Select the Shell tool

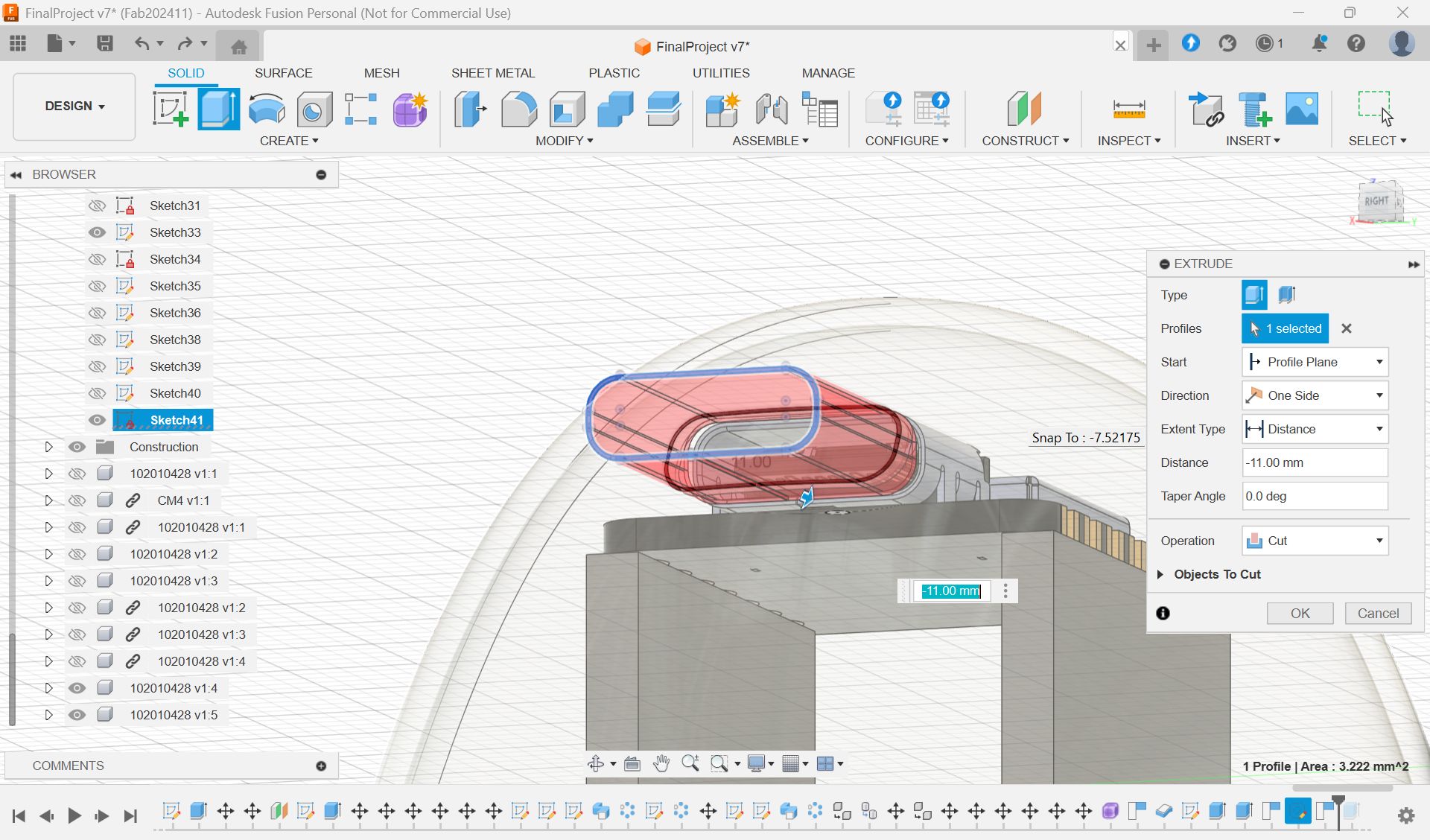(567, 109)
